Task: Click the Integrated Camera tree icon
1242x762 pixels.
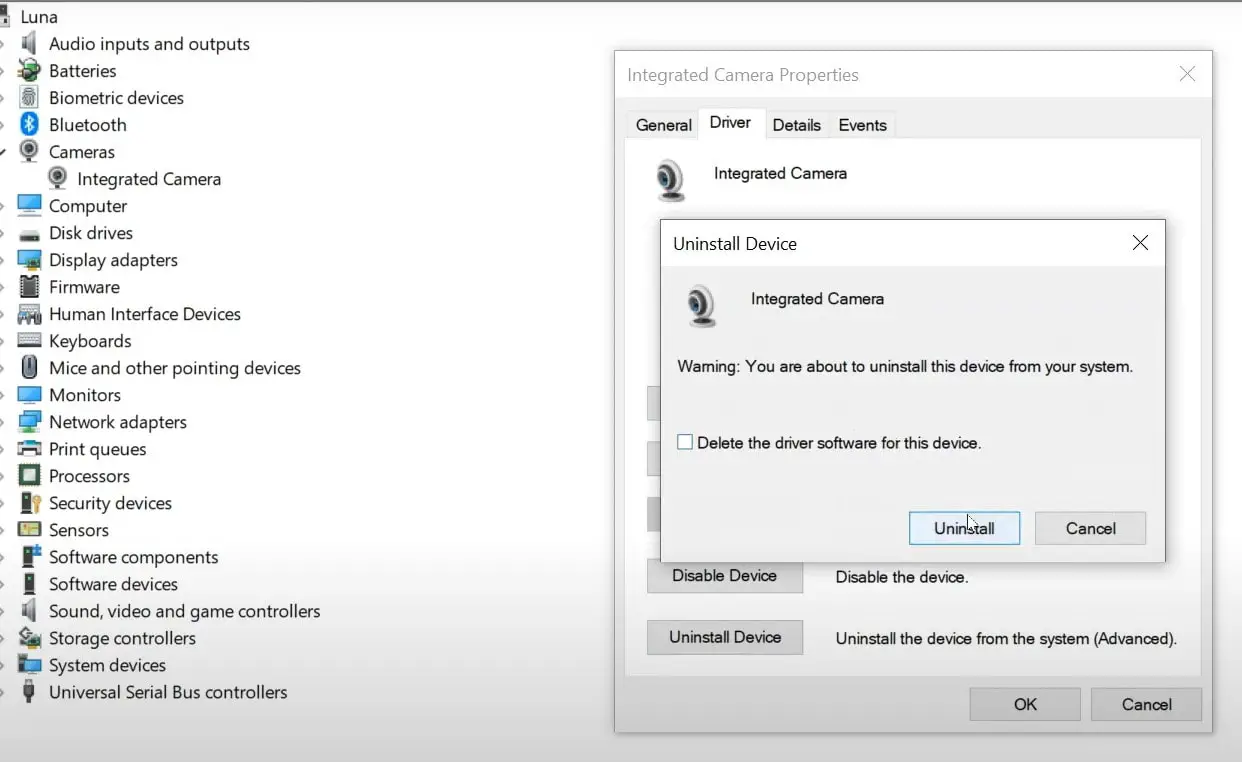Action: pyautogui.click(x=58, y=179)
